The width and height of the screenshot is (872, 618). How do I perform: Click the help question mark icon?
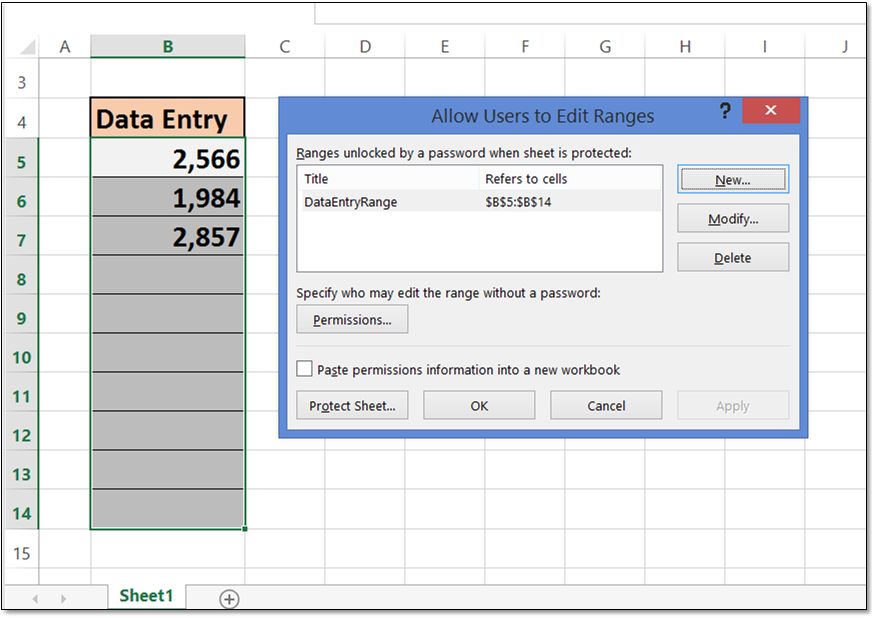725,112
